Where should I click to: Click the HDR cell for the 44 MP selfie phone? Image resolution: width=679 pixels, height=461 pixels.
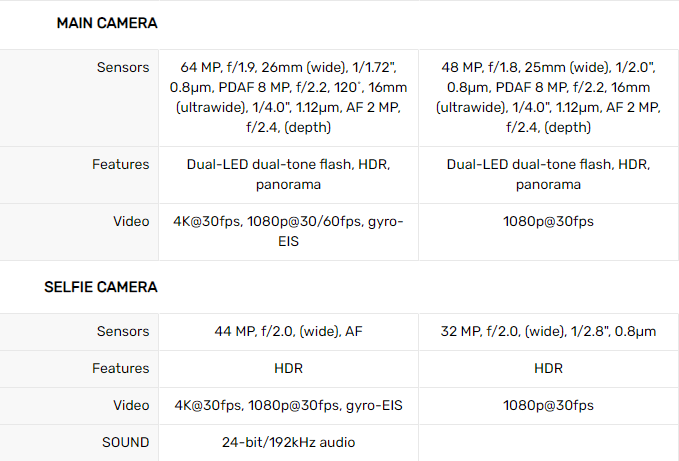tap(288, 368)
